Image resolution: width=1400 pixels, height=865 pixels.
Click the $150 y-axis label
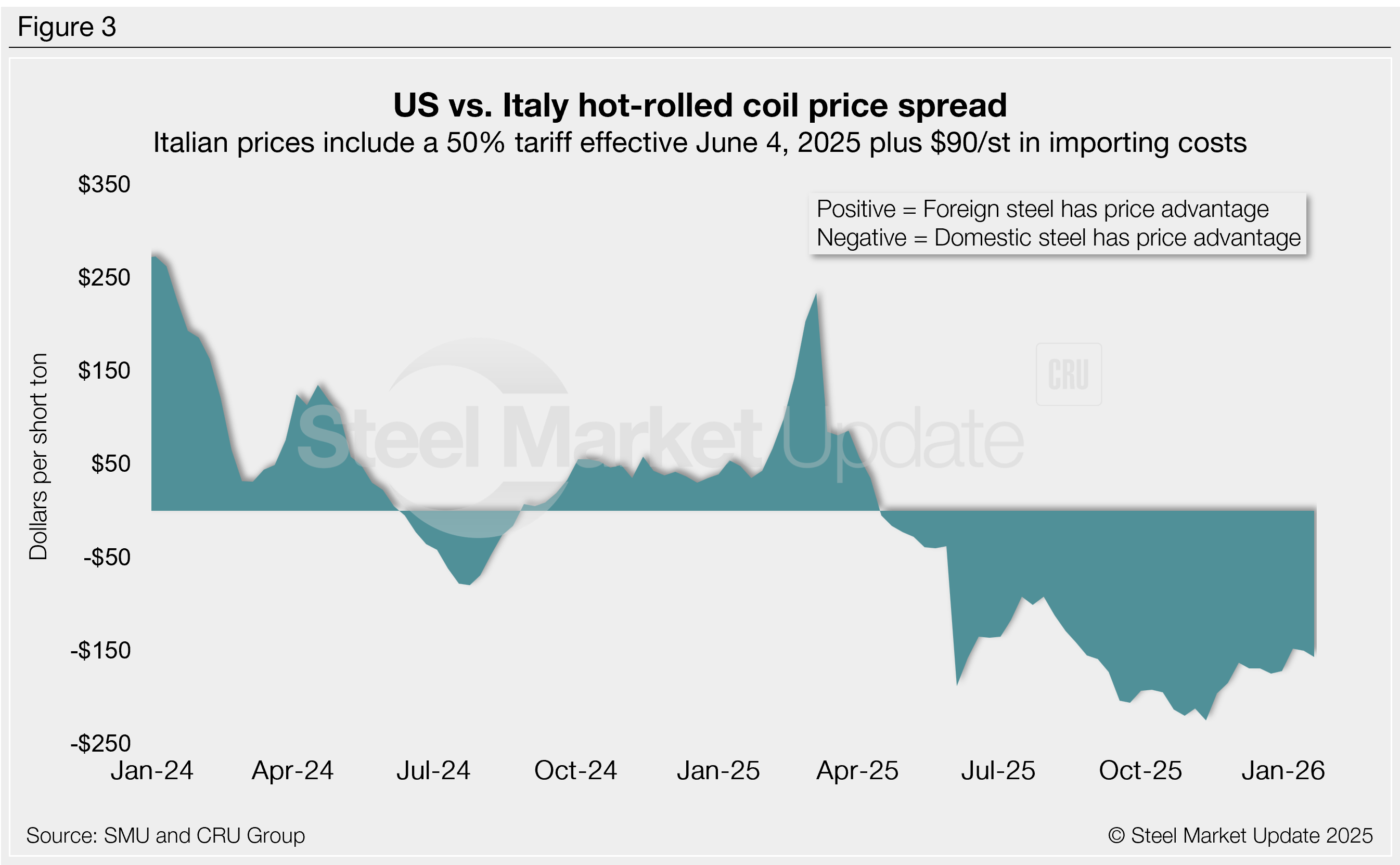104,371
